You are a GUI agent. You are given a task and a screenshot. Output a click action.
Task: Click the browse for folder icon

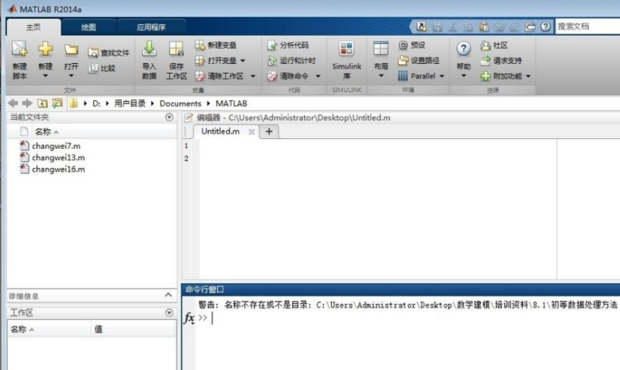(x=57, y=103)
